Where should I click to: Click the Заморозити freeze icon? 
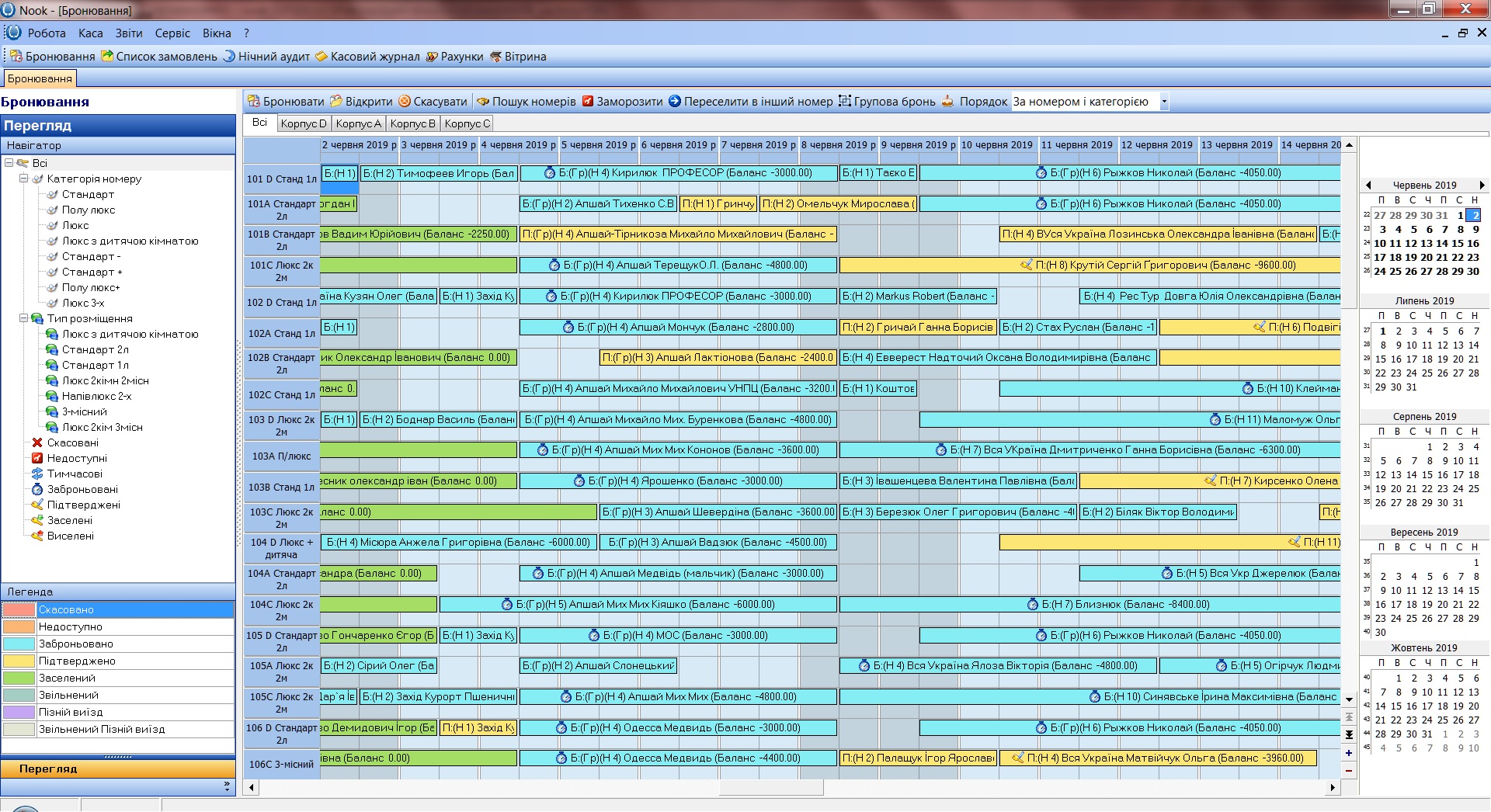click(588, 102)
